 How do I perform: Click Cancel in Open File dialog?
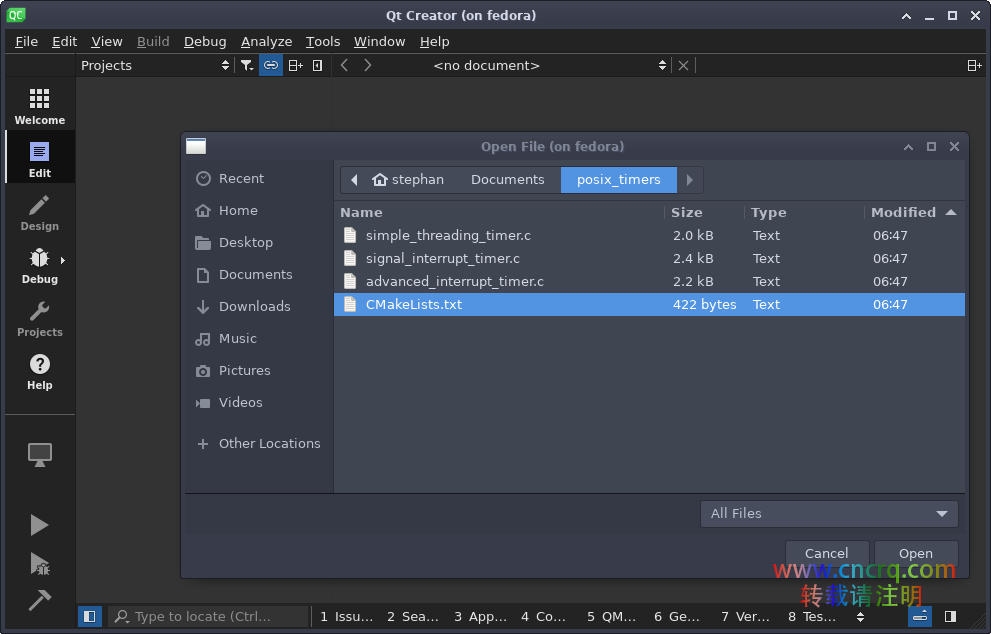827,554
